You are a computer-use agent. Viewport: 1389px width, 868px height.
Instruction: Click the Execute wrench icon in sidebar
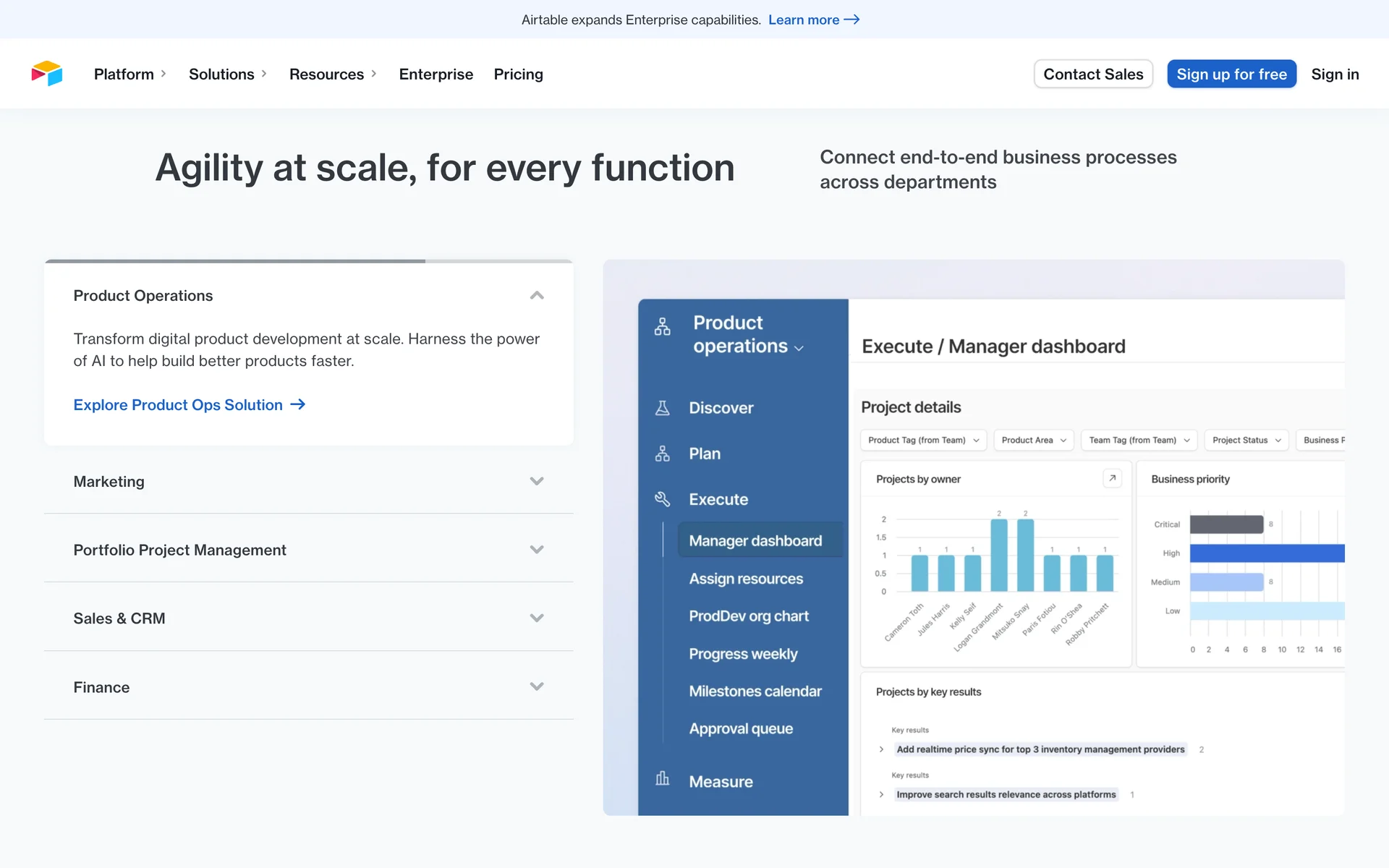coord(662,499)
